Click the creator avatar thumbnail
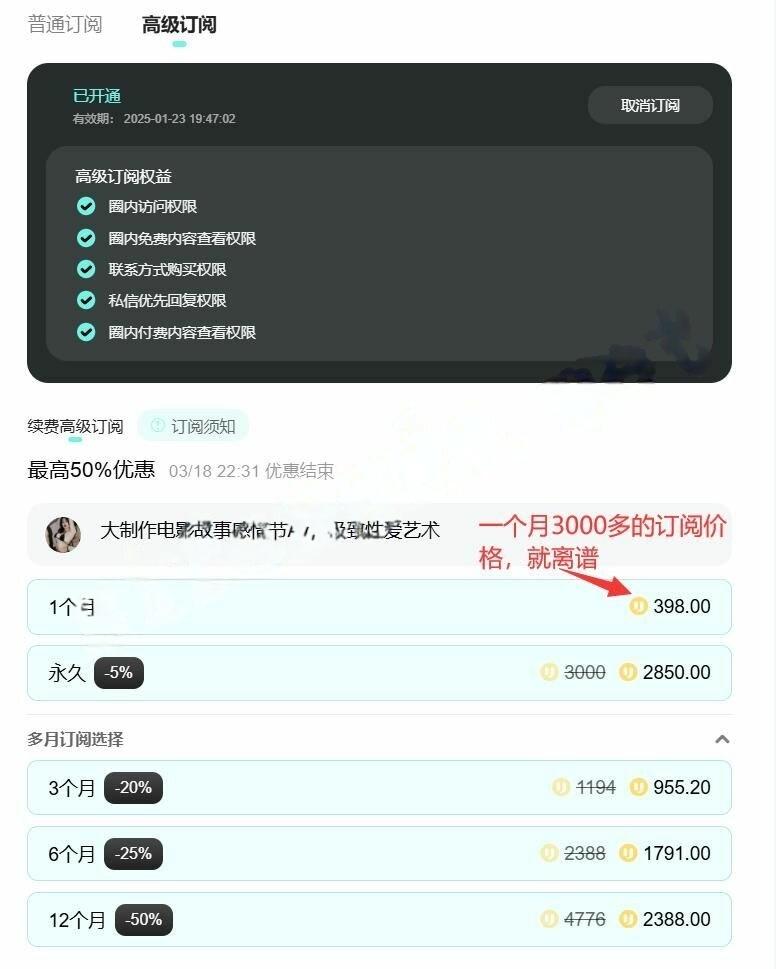This screenshot has height=969, width=776. point(63,535)
